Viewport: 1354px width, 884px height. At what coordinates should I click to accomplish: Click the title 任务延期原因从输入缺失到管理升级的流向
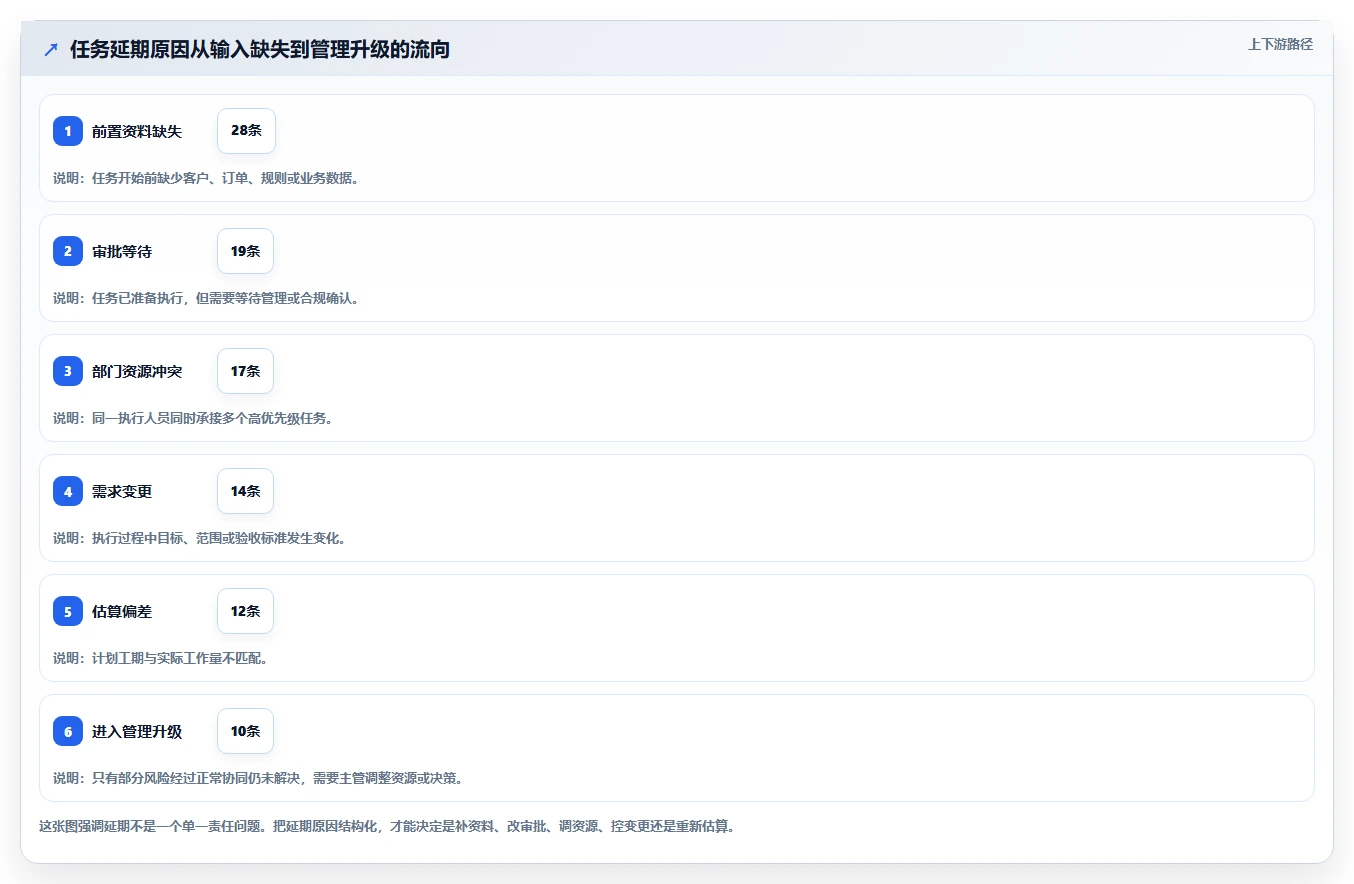[x=260, y=49]
